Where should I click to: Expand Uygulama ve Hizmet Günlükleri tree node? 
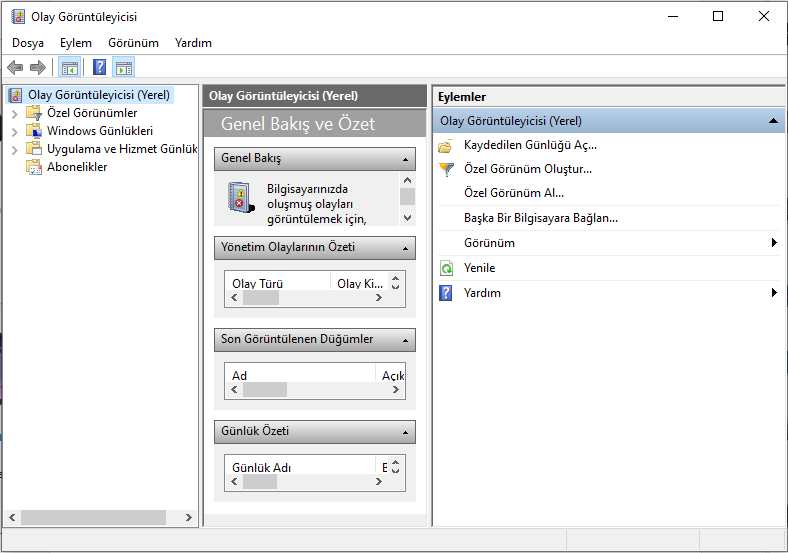[x=15, y=149]
